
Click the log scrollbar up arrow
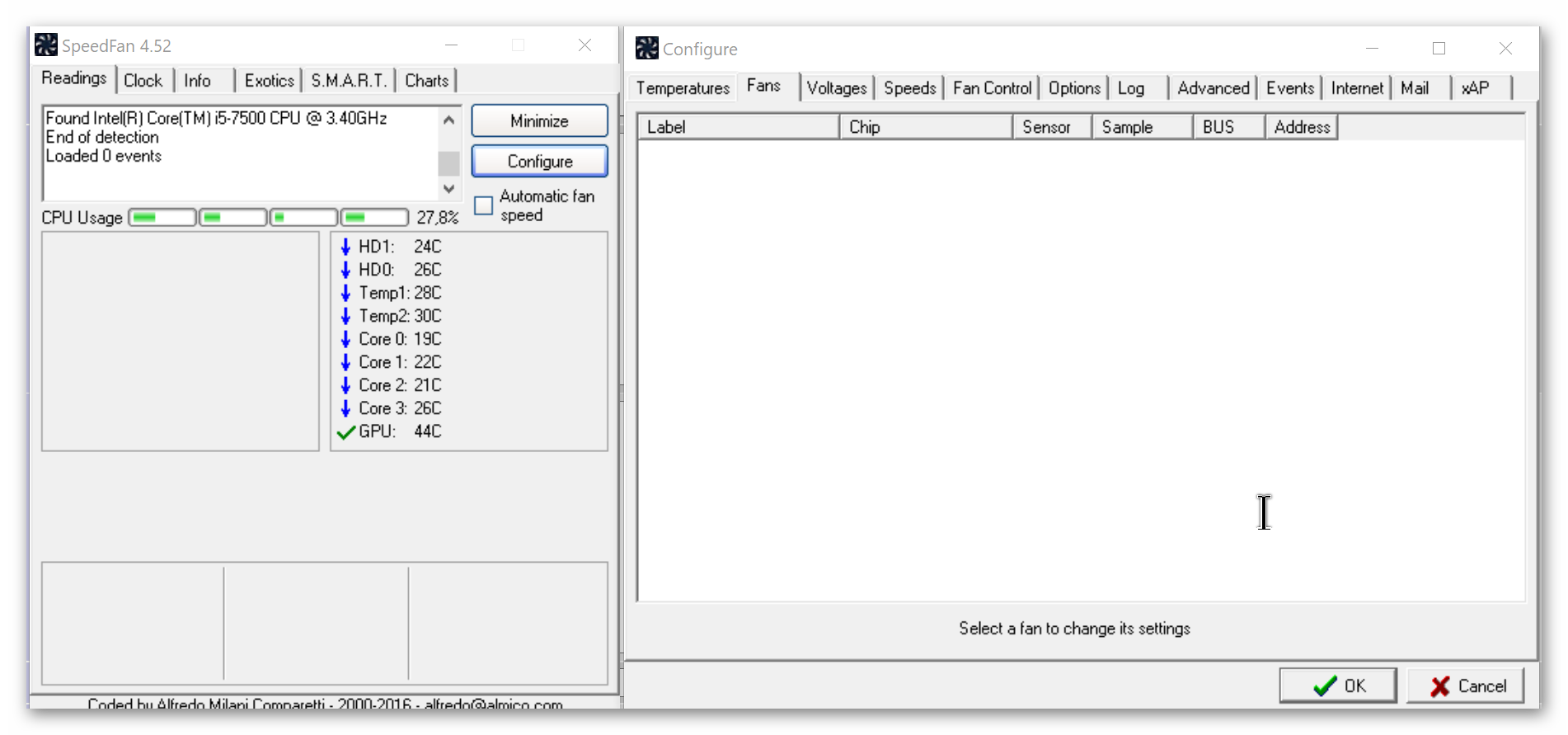tap(448, 120)
